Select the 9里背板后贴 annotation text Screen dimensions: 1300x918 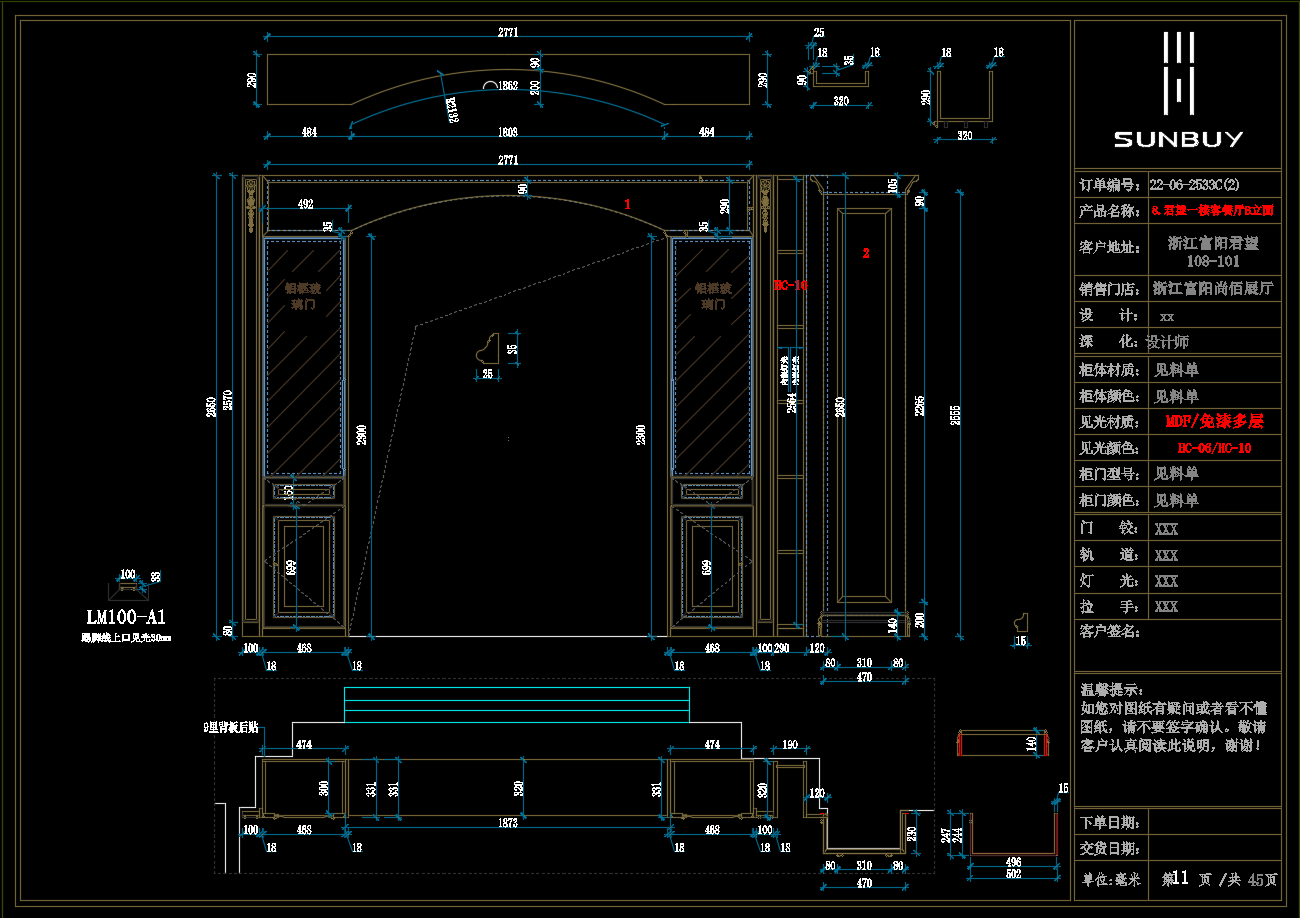(231, 728)
